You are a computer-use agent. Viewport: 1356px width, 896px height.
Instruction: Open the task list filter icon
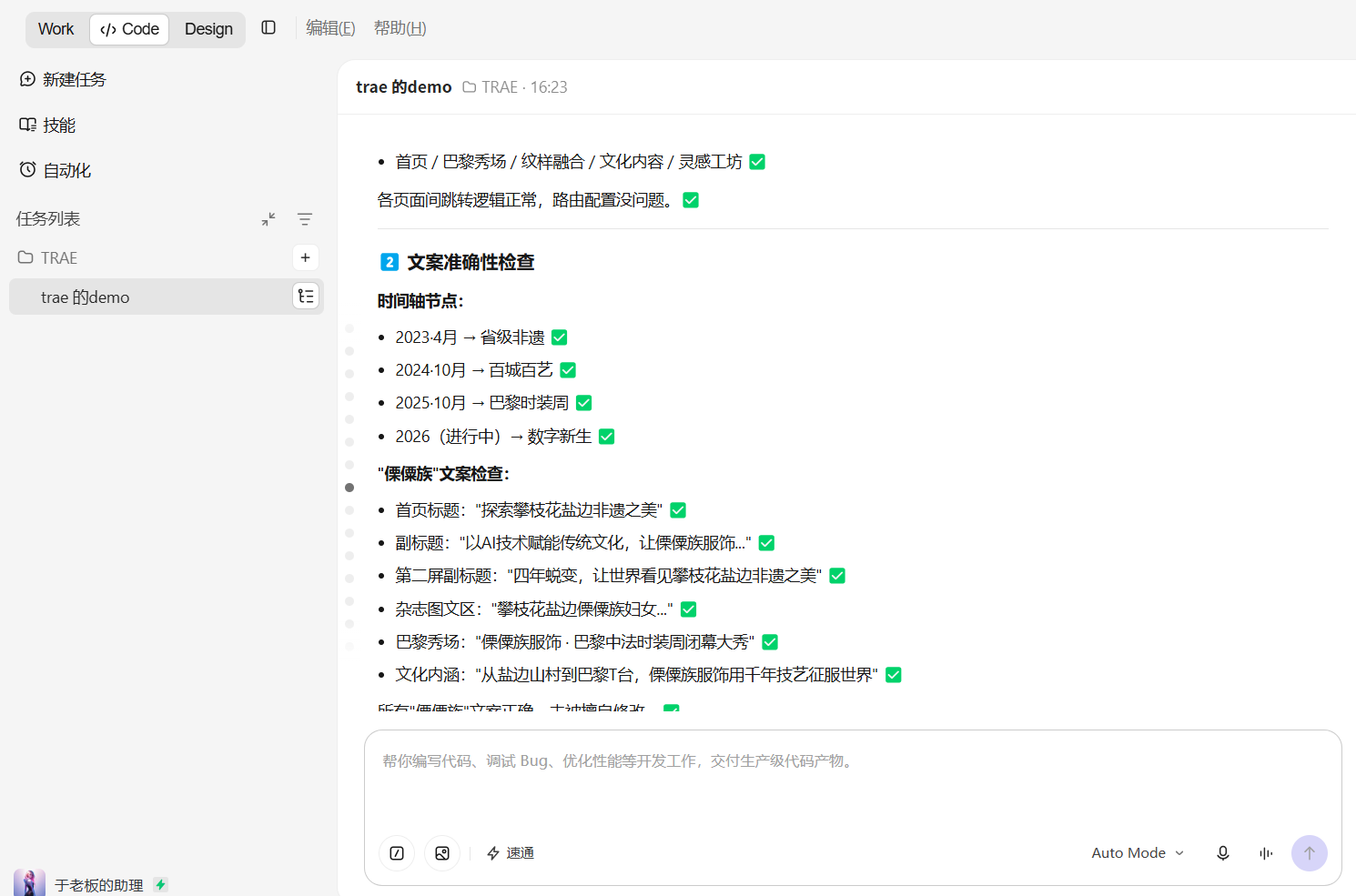[x=305, y=219]
